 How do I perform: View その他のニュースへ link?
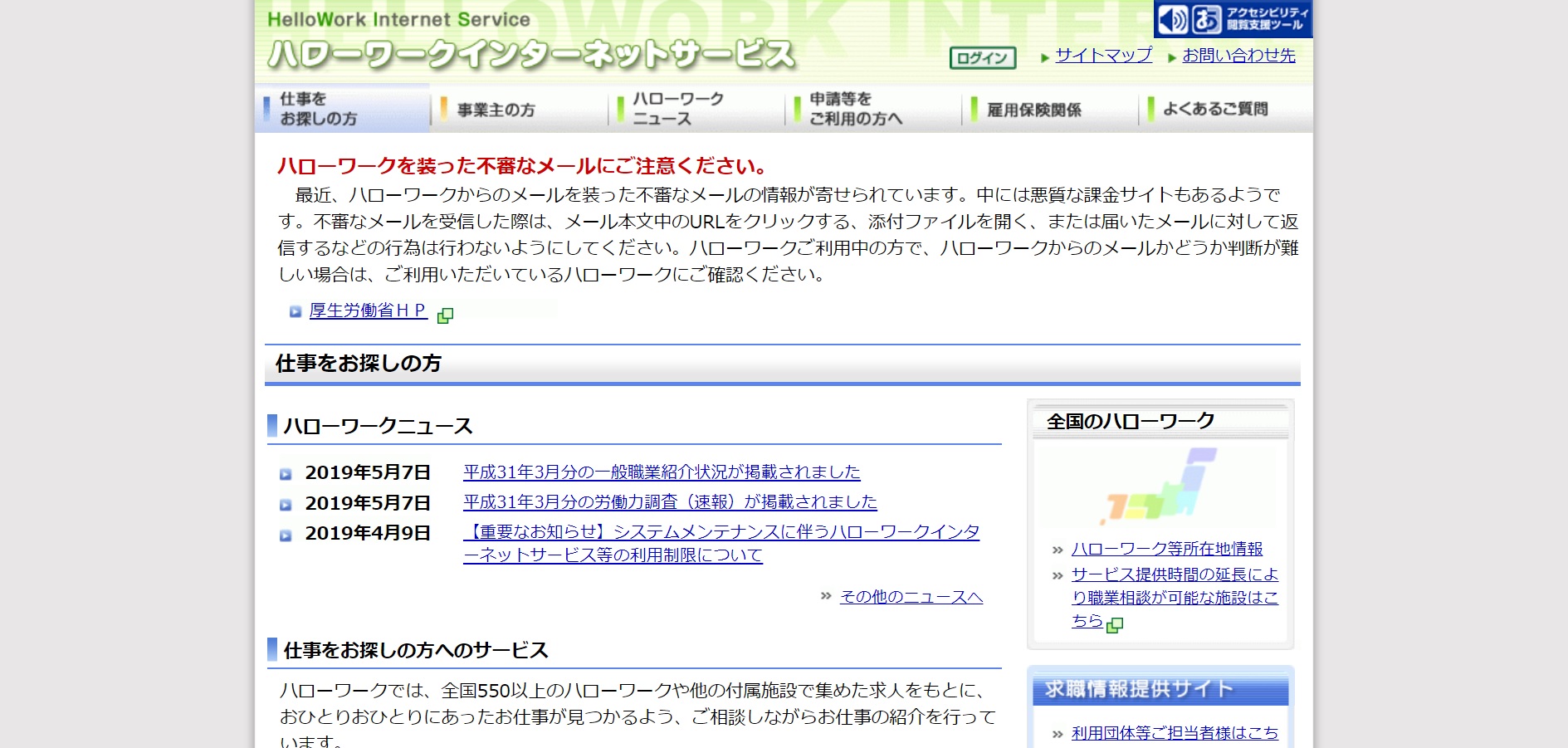[x=911, y=597]
